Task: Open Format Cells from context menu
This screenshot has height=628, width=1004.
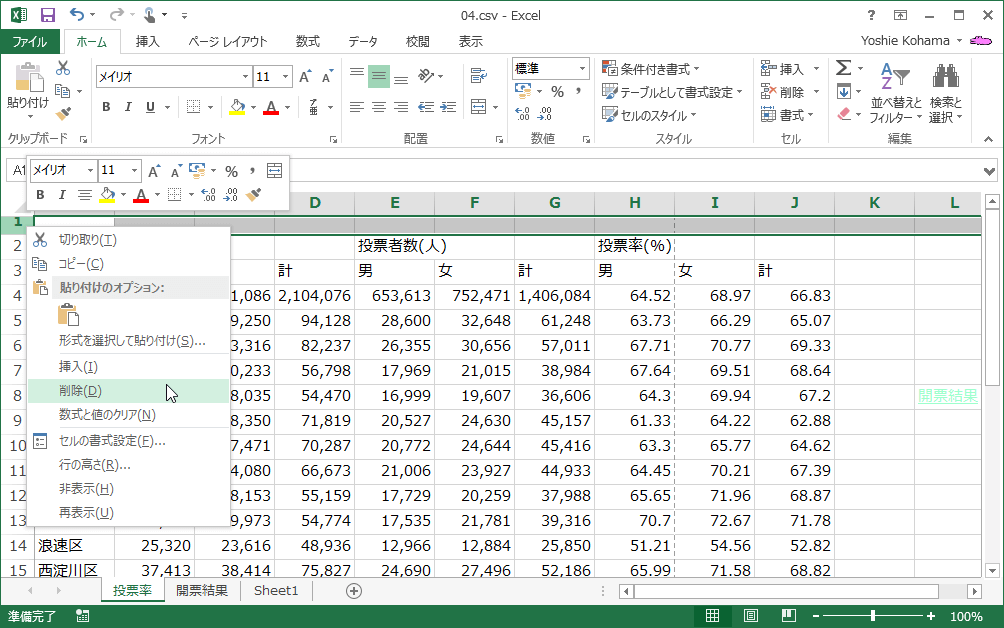Action: [128, 441]
